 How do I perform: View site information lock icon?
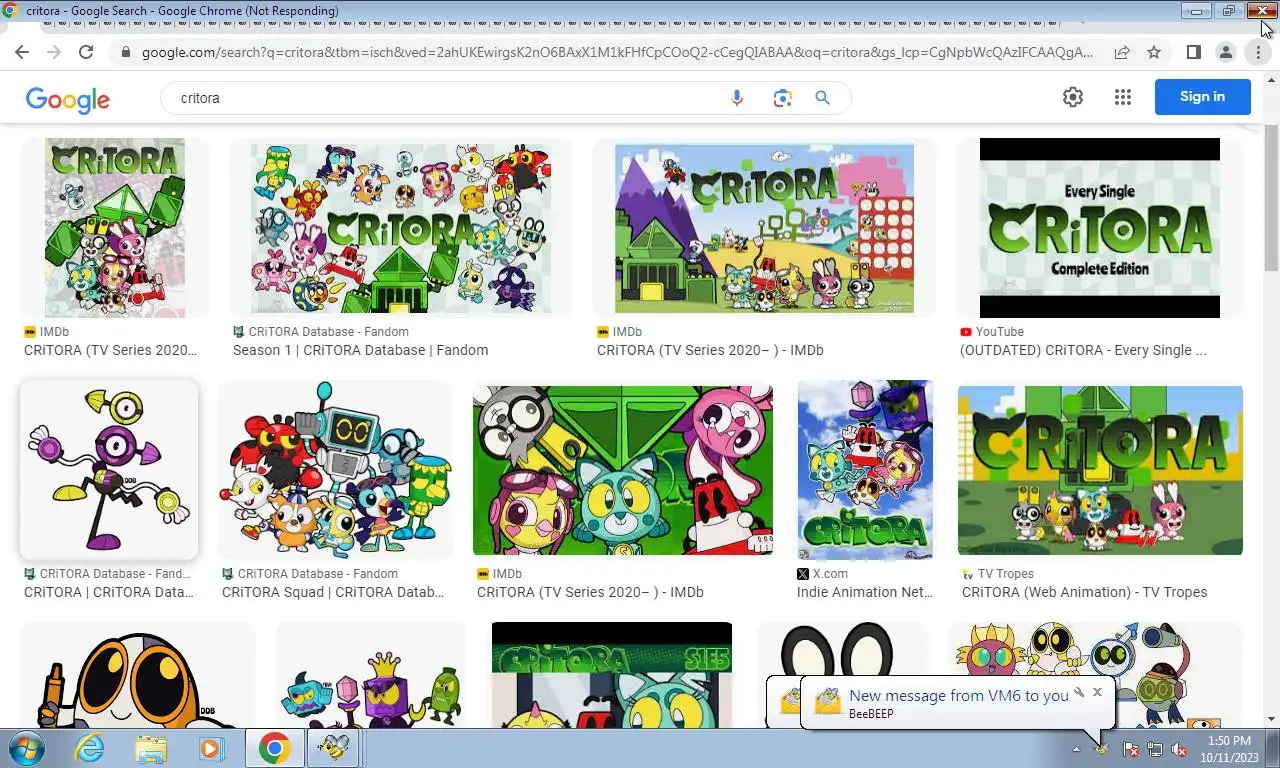(125, 52)
